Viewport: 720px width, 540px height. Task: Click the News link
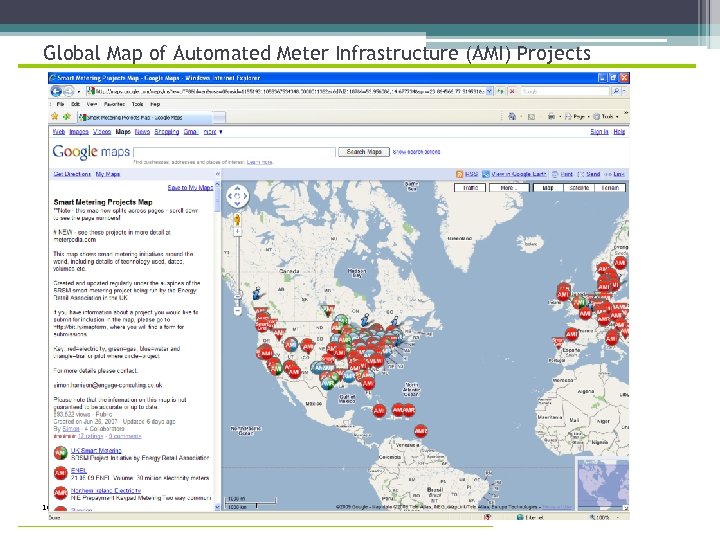142,132
